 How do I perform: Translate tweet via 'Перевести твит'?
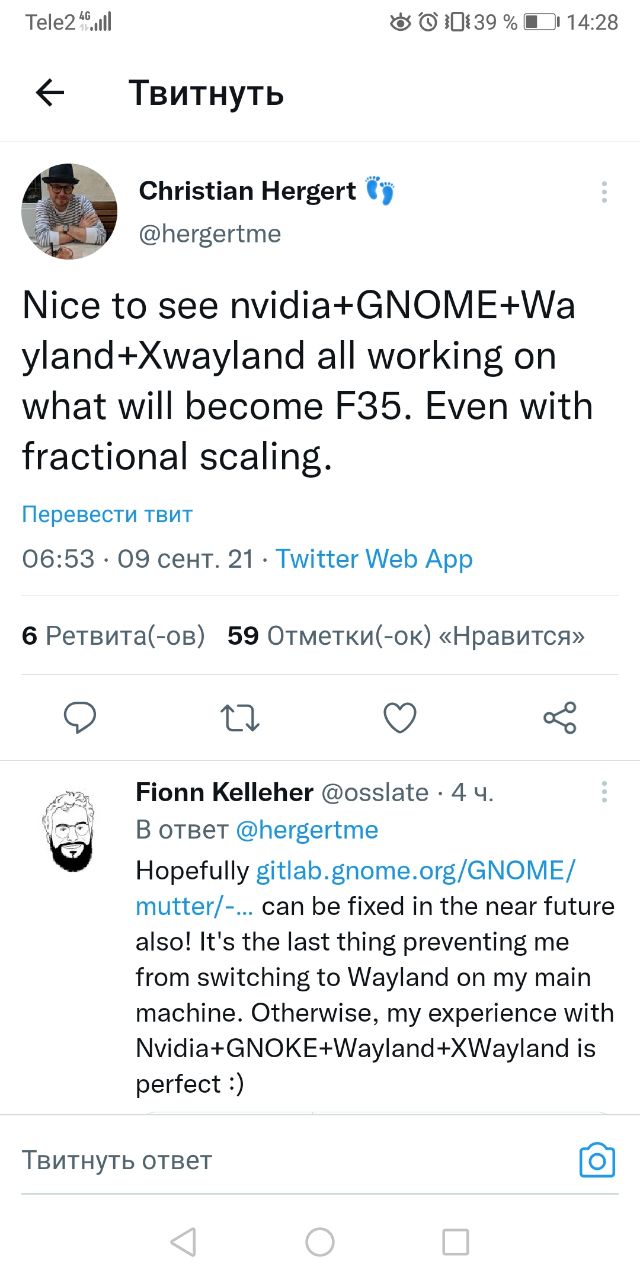[107, 515]
